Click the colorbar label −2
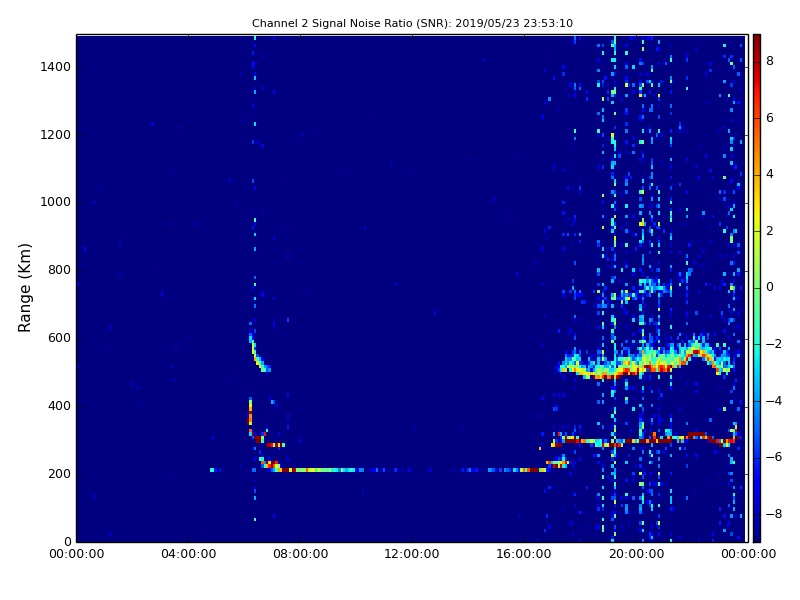 (x=773, y=344)
